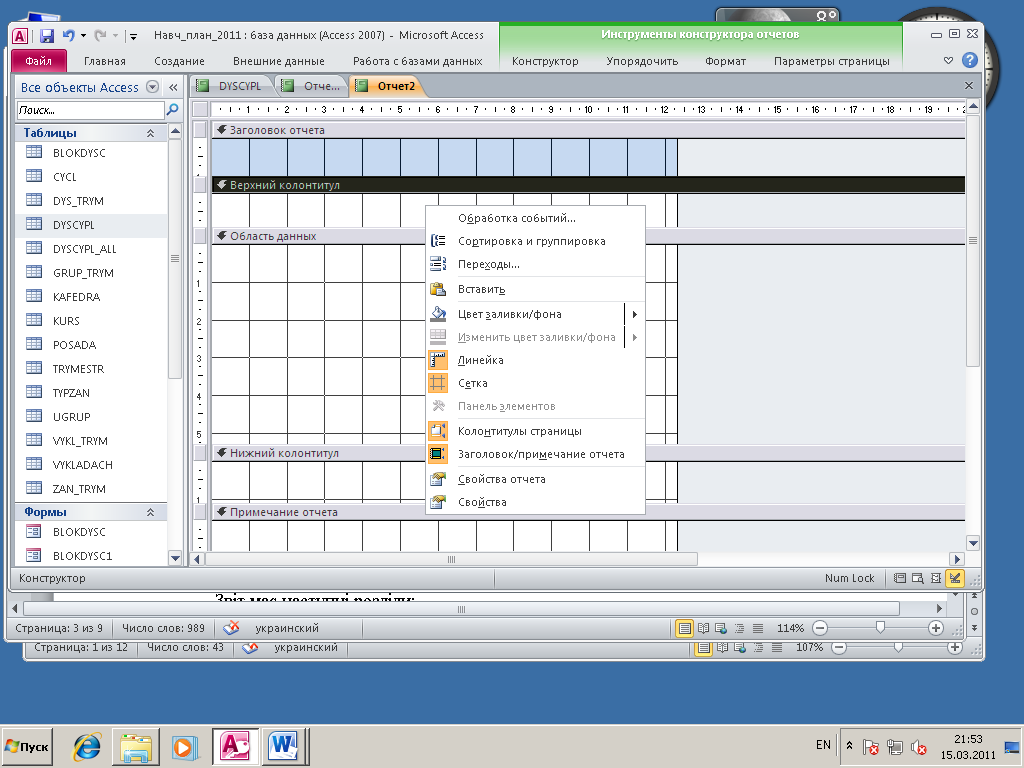
Task: Select the BLOKDYSC table icon
Action: pos(34,152)
